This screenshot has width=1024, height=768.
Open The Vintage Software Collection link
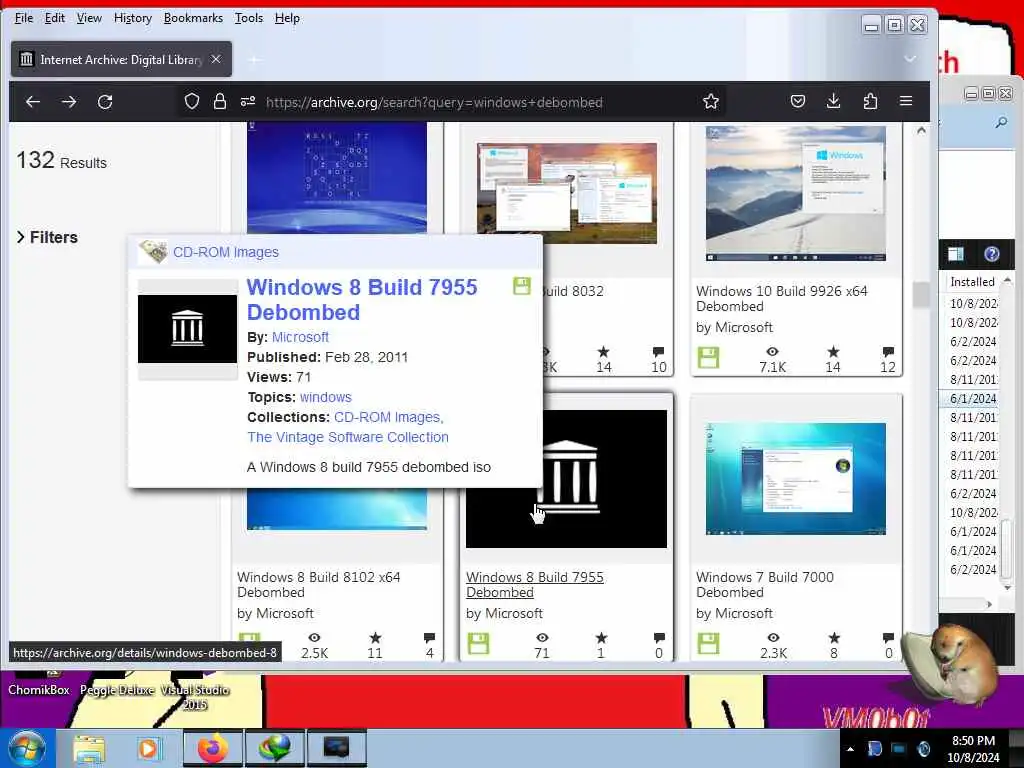pyautogui.click(x=348, y=437)
